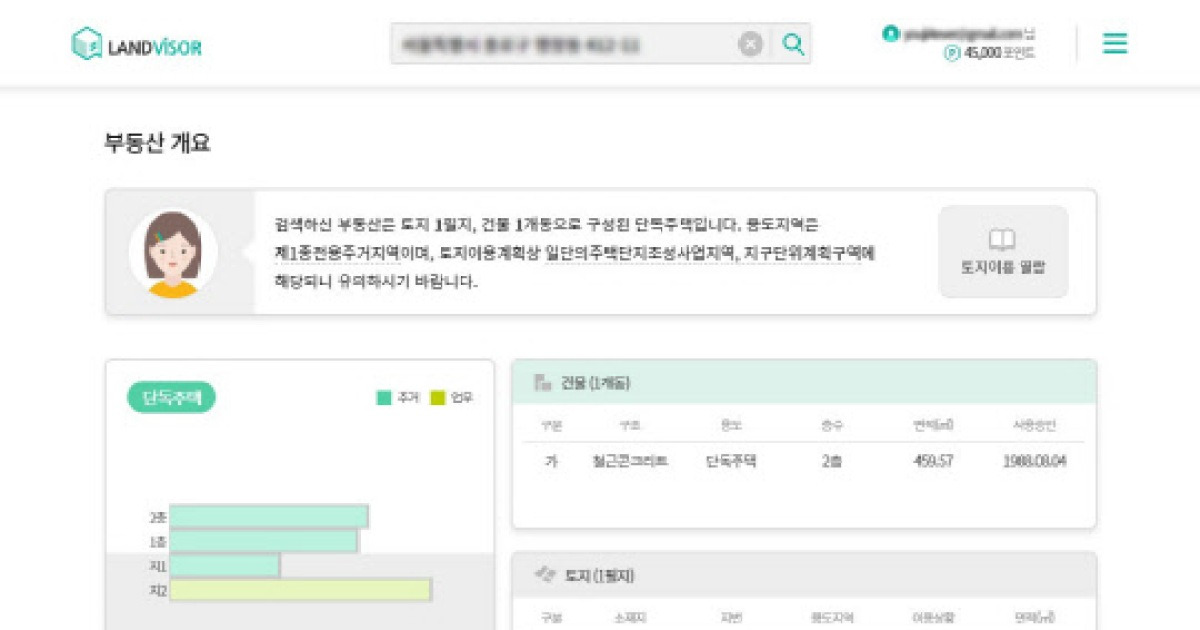Image resolution: width=1200 pixels, height=630 pixels.
Task: Click the advisor avatar image
Action: 173,253
